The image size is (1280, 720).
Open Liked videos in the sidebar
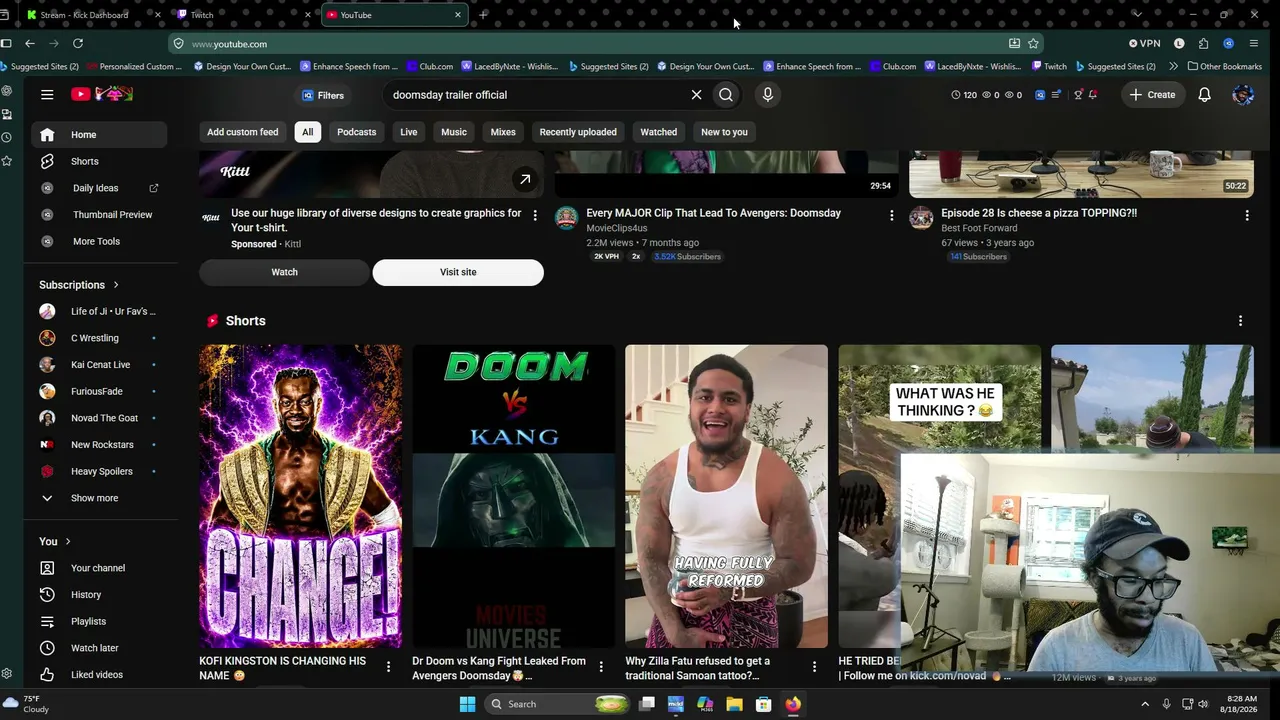[98, 675]
